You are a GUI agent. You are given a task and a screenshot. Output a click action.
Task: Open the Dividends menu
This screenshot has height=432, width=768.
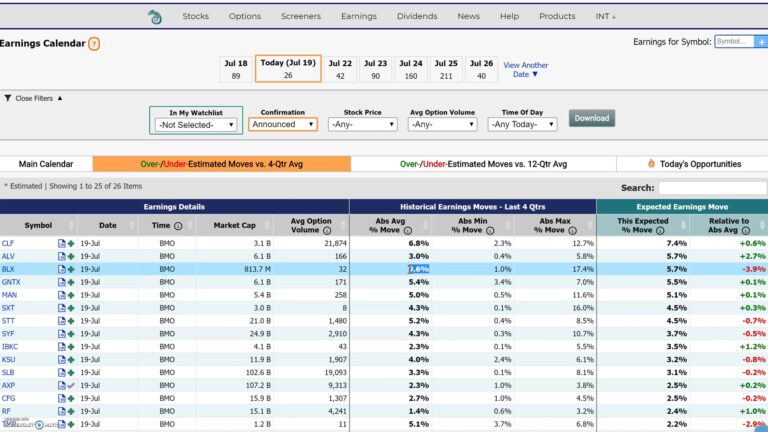[x=417, y=16]
